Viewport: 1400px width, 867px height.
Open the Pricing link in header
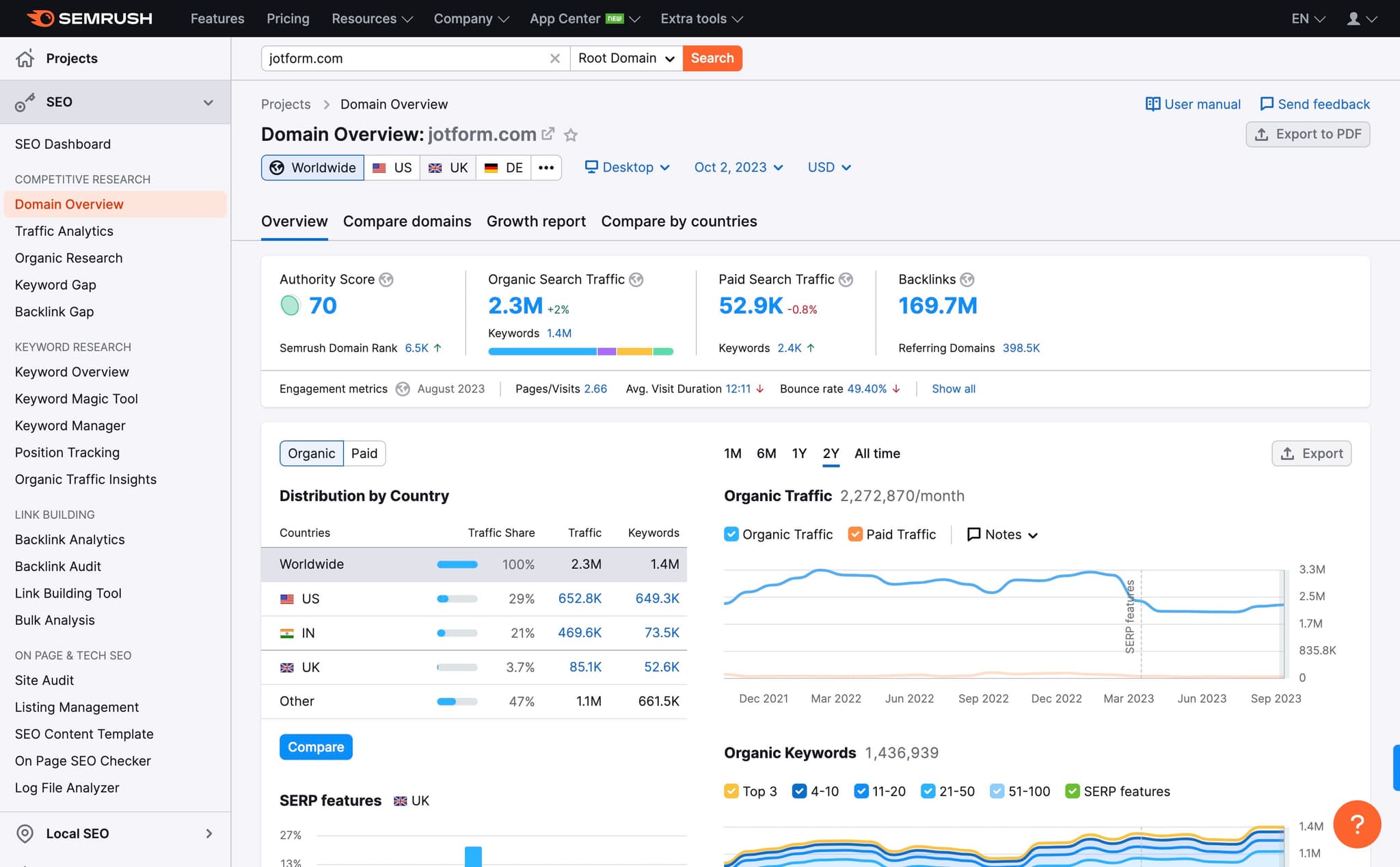[x=288, y=18]
